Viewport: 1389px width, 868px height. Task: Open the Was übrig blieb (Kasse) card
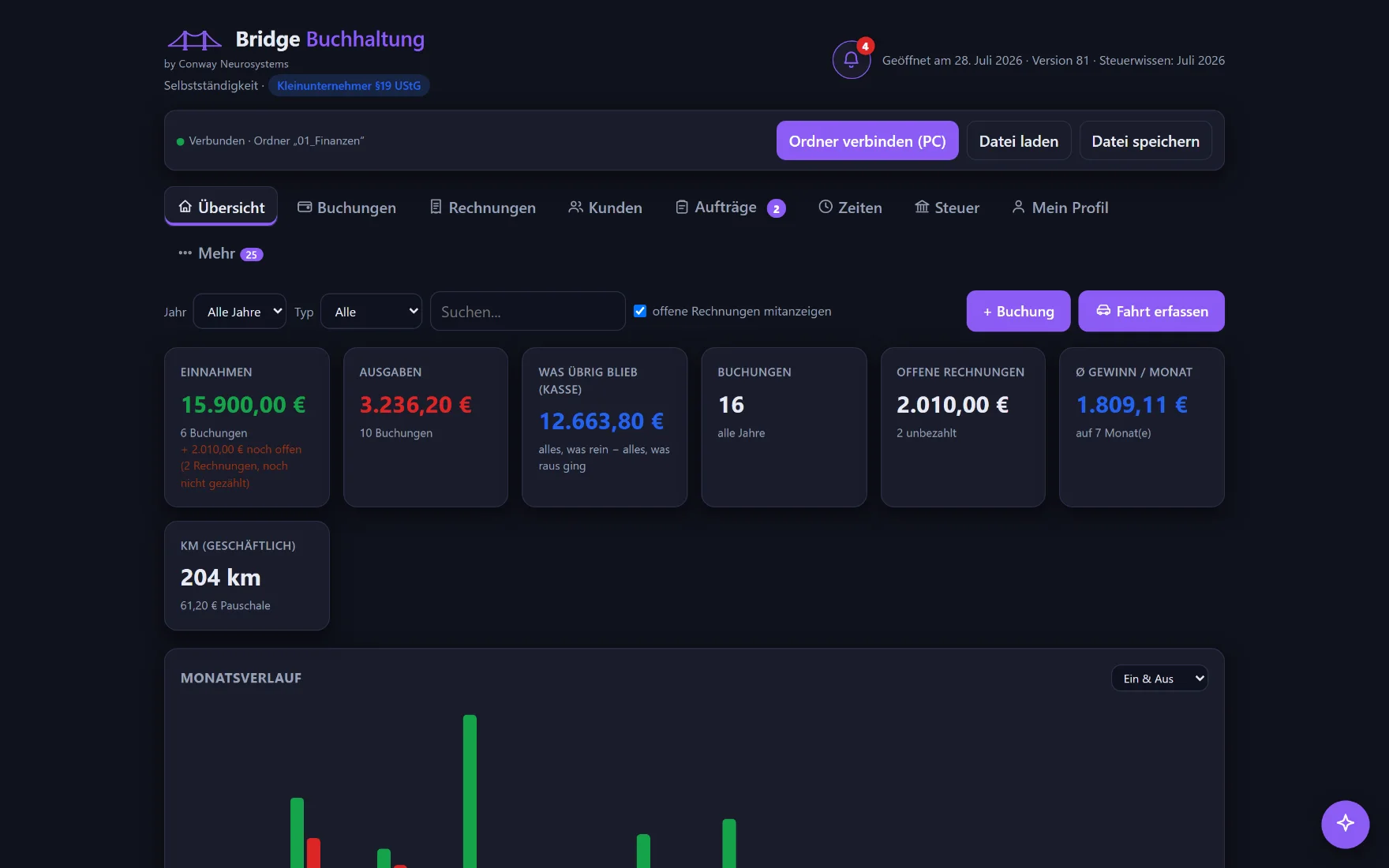click(605, 427)
